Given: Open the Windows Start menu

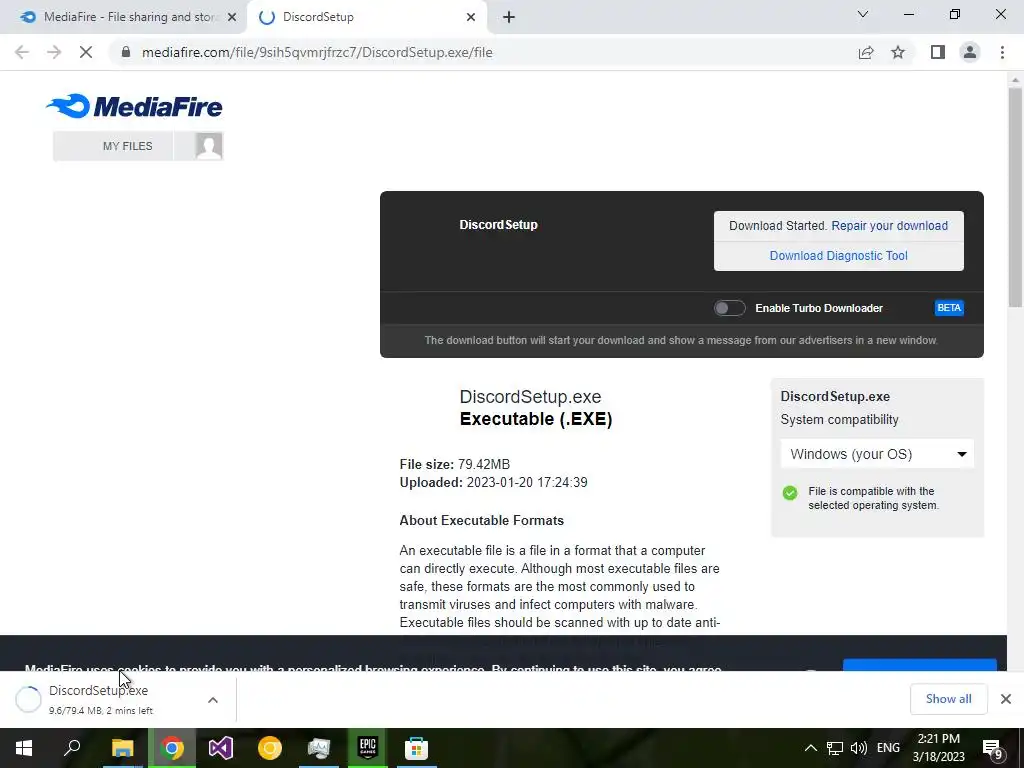Looking at the screenshot, I should [24, 748].
